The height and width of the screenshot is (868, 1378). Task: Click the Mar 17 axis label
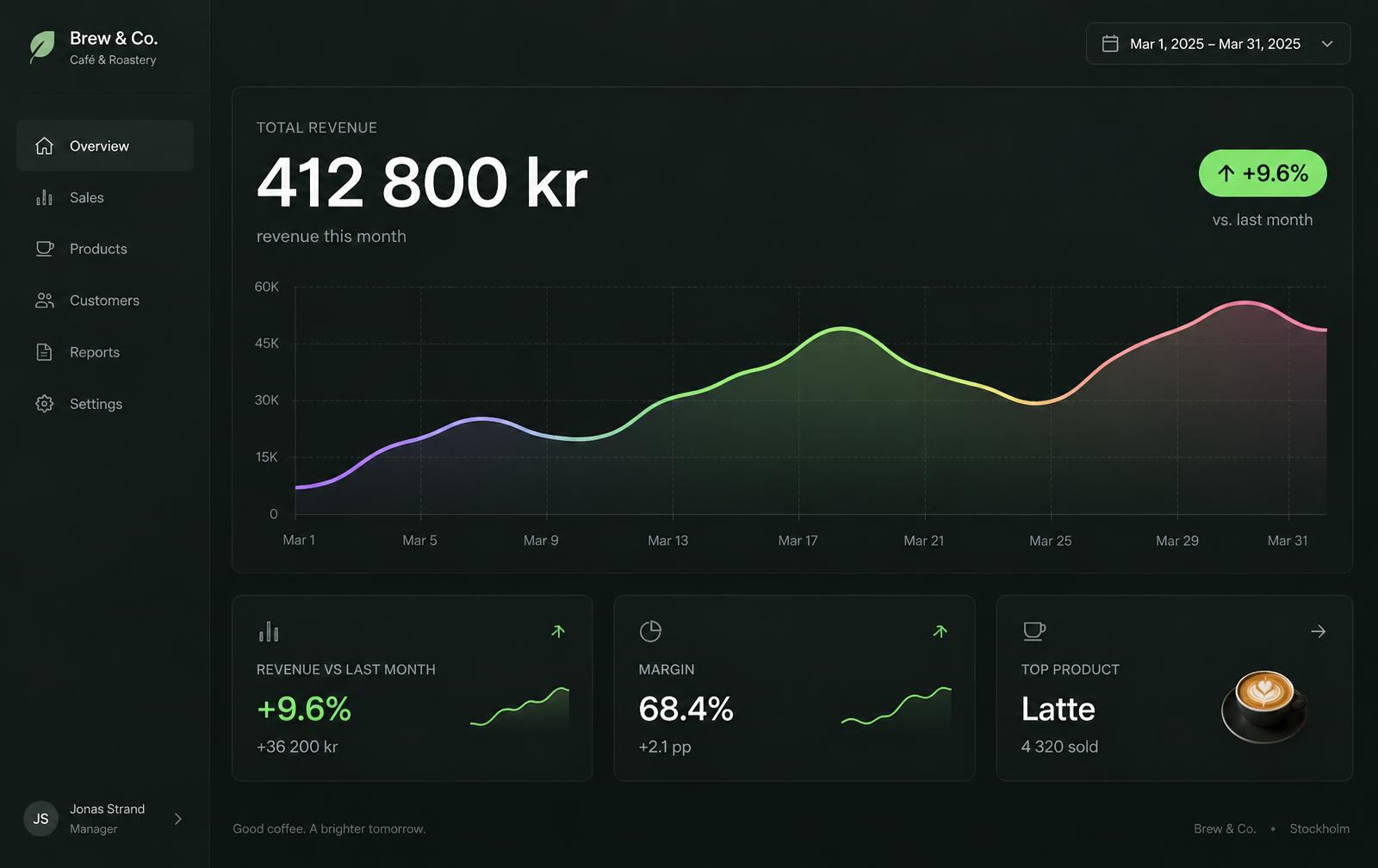pyautogui.click(x=798, y=541)
